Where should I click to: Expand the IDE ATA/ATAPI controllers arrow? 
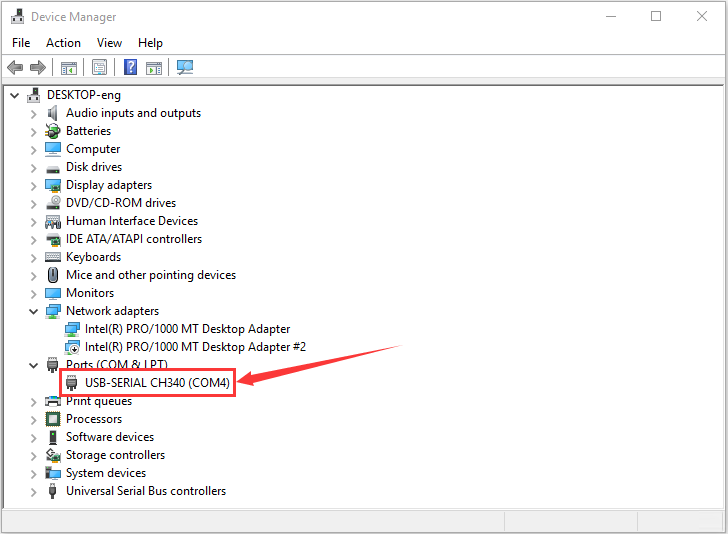pos(33,240)
